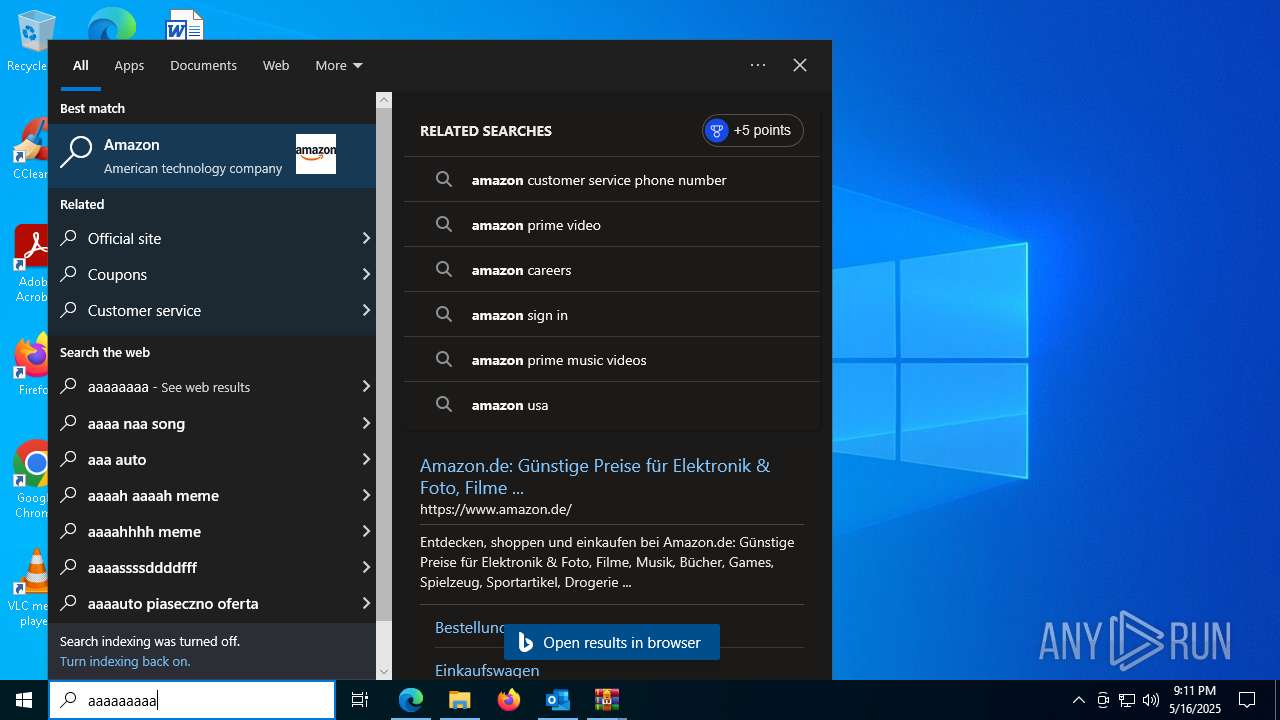Launch Firefox from the taskbar
The width and height of the screenshot is (1280, 720).
(x=509, y=700)
